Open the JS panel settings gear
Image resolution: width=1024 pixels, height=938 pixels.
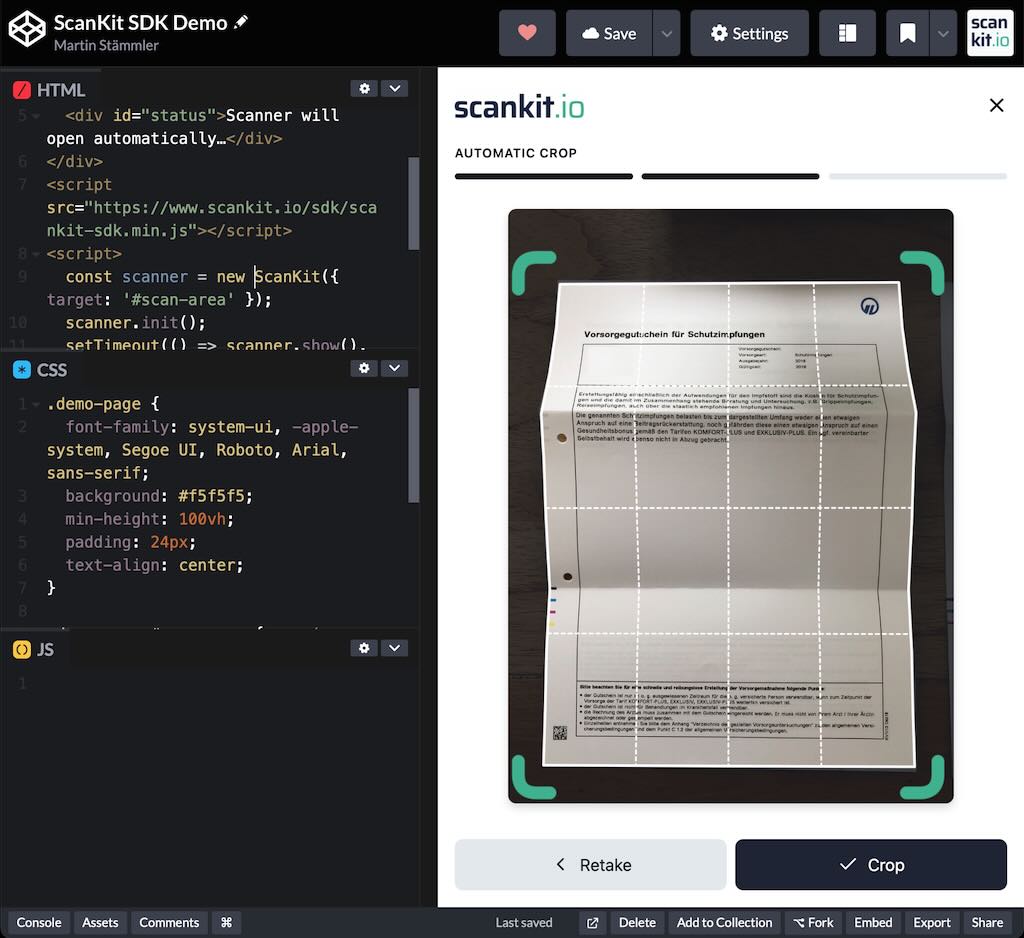pyautogui.click(x=364, y=648)
